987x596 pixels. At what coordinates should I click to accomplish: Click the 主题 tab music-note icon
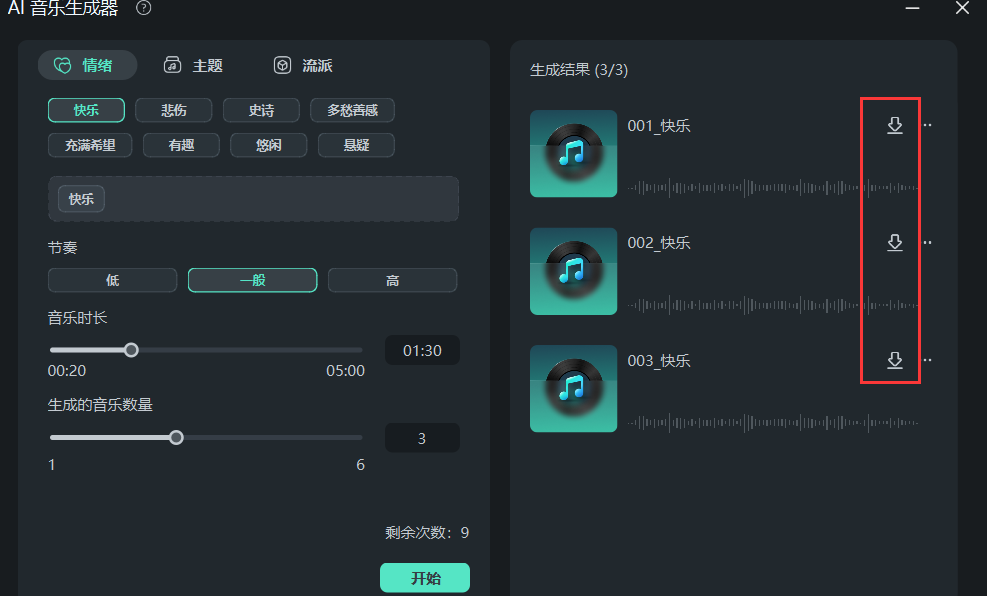(x=172, y=65)
